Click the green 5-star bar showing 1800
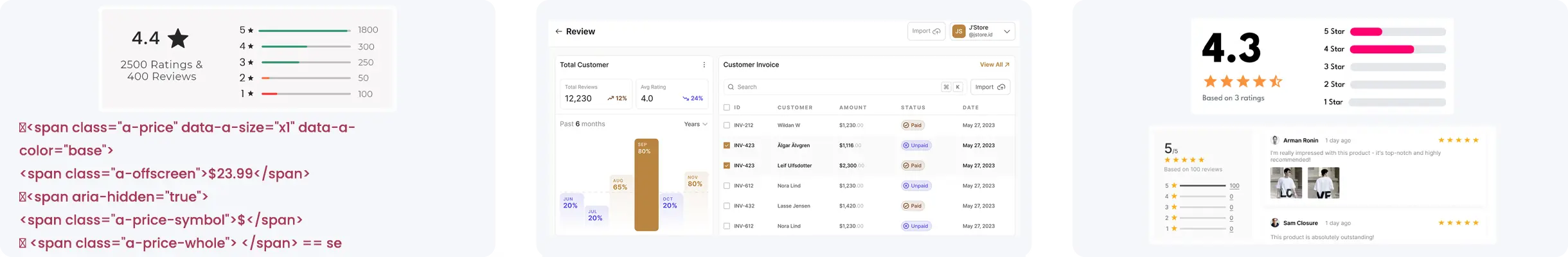The width and height of the screenshot is (1568, 257). pos(304,30)
